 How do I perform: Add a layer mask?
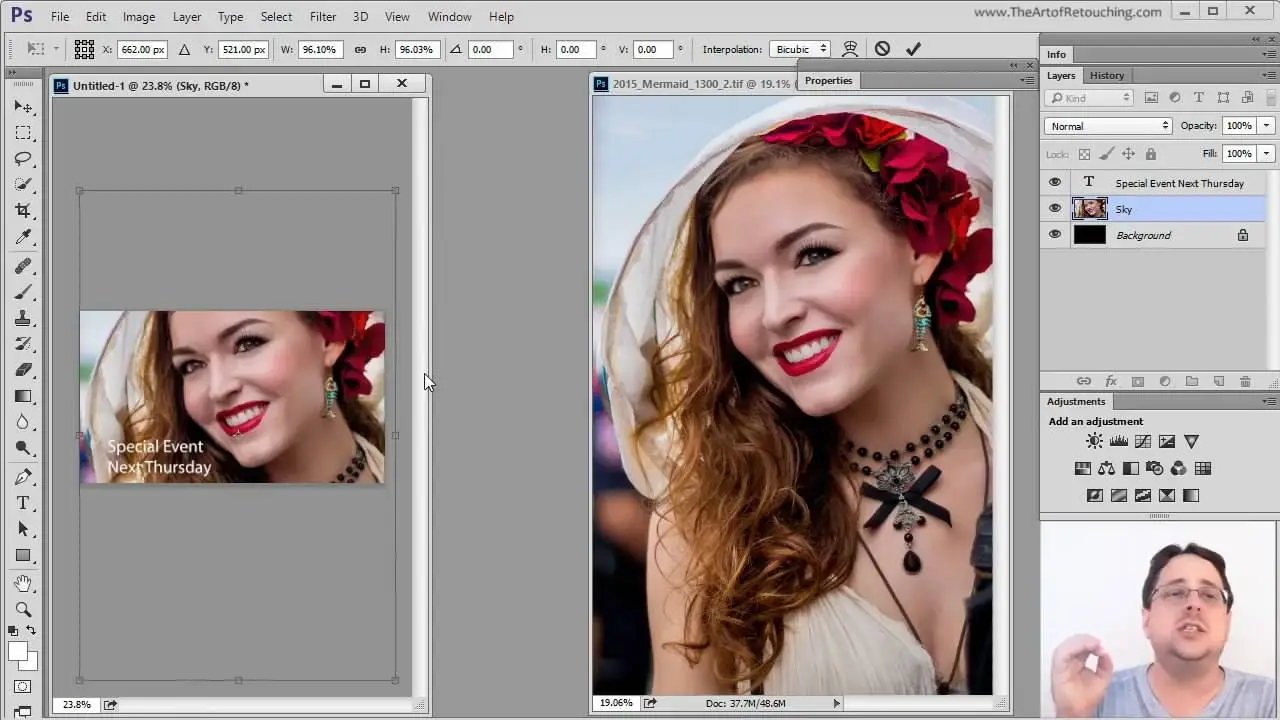click(1137, 381)
